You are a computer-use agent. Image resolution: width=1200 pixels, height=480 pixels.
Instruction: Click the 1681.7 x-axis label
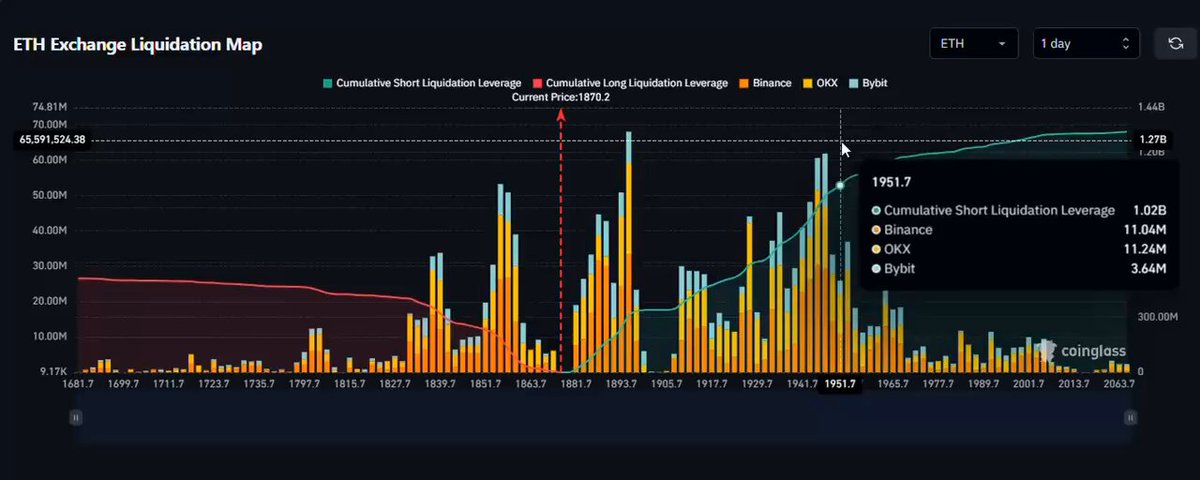pos(76,384)
